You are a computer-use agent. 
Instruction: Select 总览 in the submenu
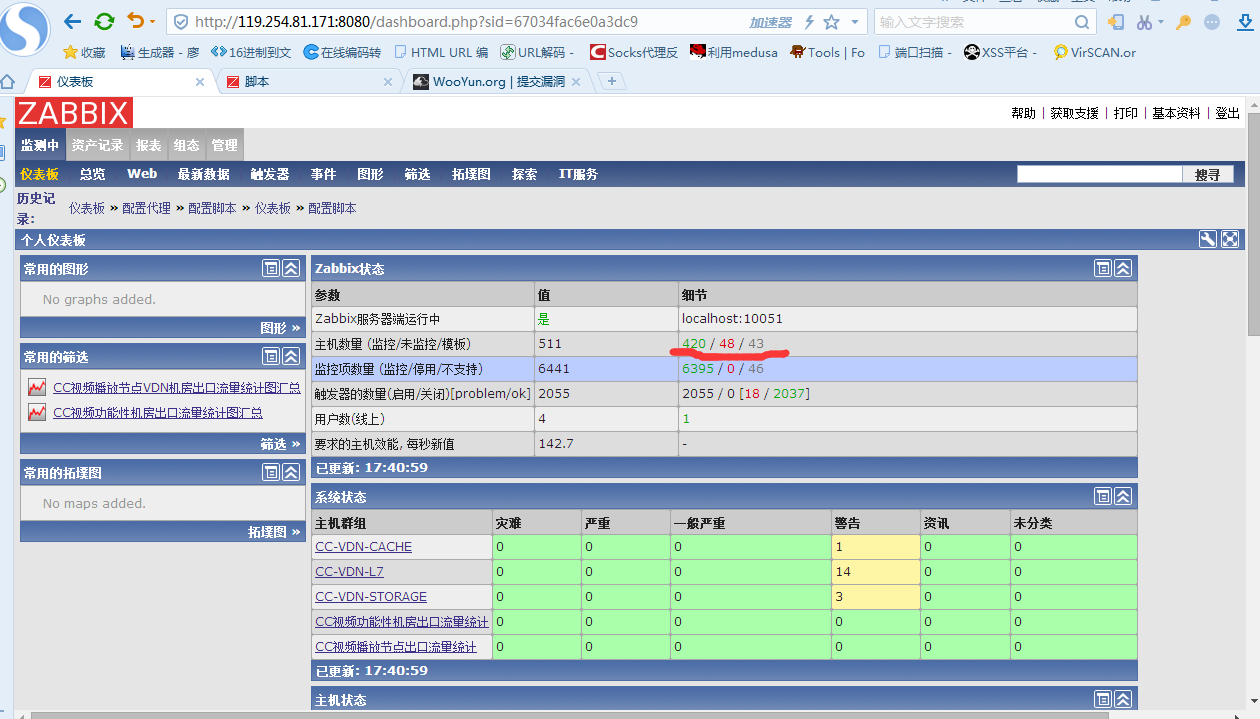click(93, 174)
